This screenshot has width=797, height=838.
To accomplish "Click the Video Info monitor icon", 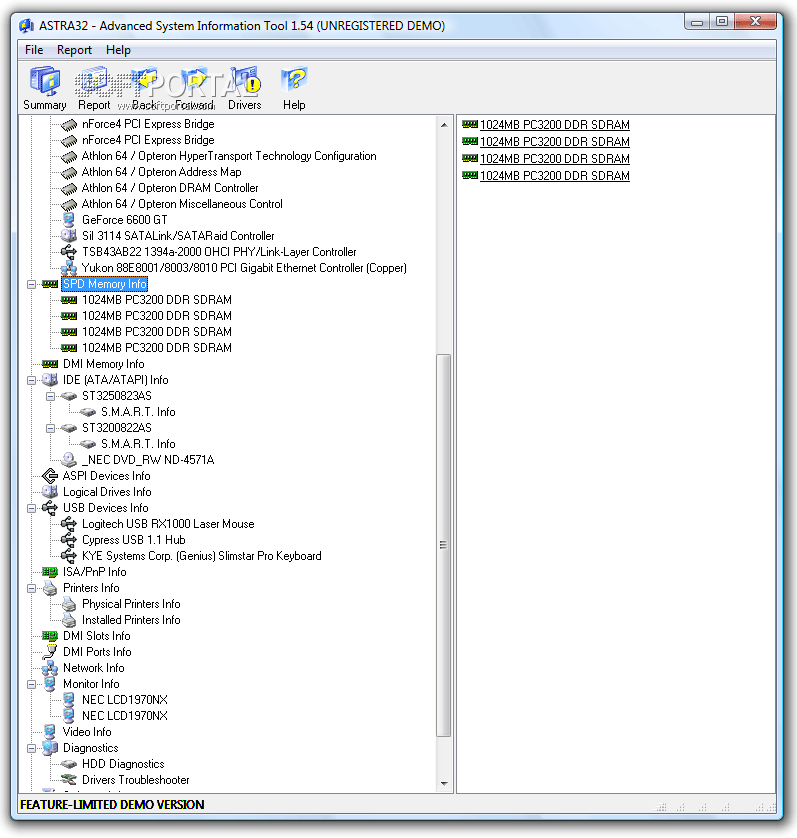I will 50,732.
